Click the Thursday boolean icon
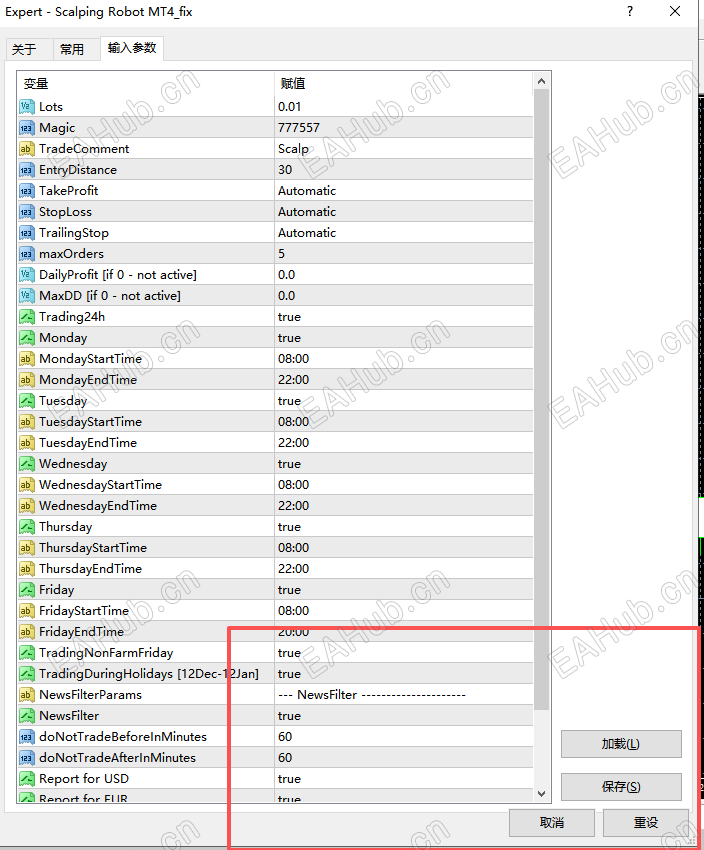 pyautogui.click(x=27, y=527)
